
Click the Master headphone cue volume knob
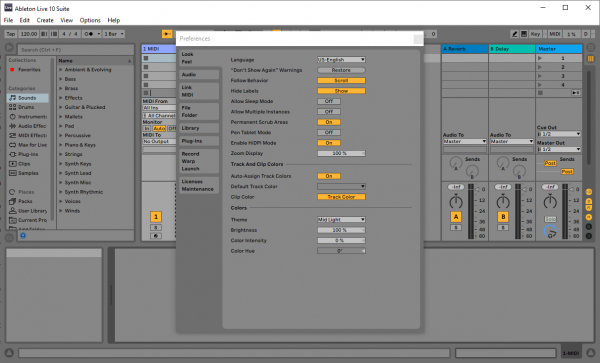coord(550,231)
